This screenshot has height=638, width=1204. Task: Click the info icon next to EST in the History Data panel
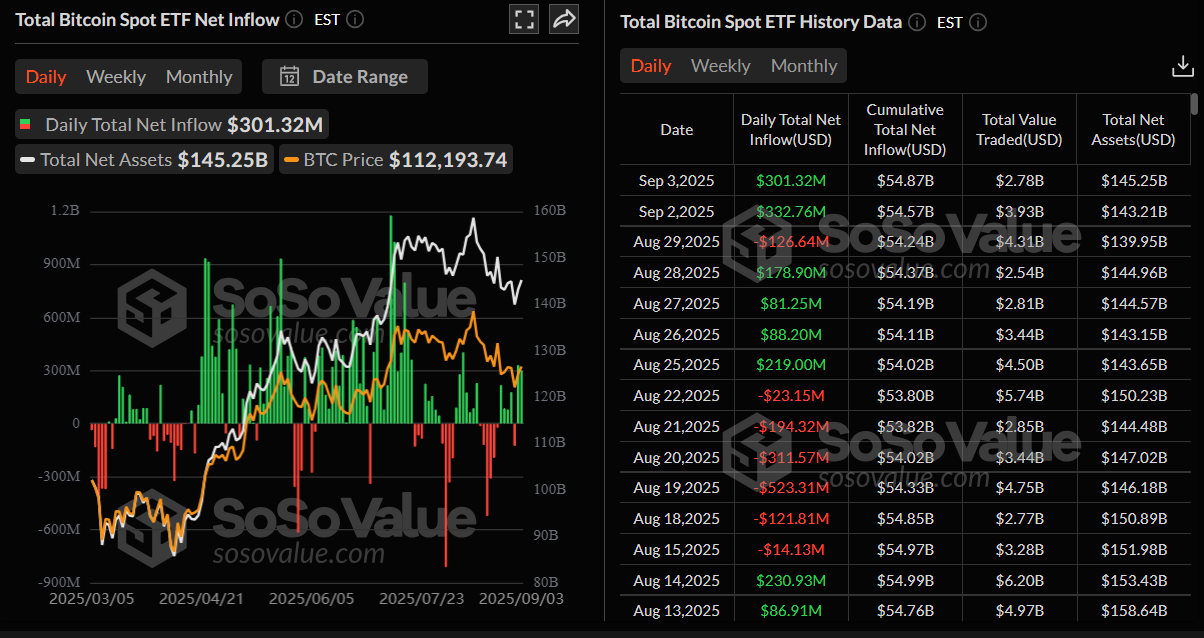[x=978, y=22]
